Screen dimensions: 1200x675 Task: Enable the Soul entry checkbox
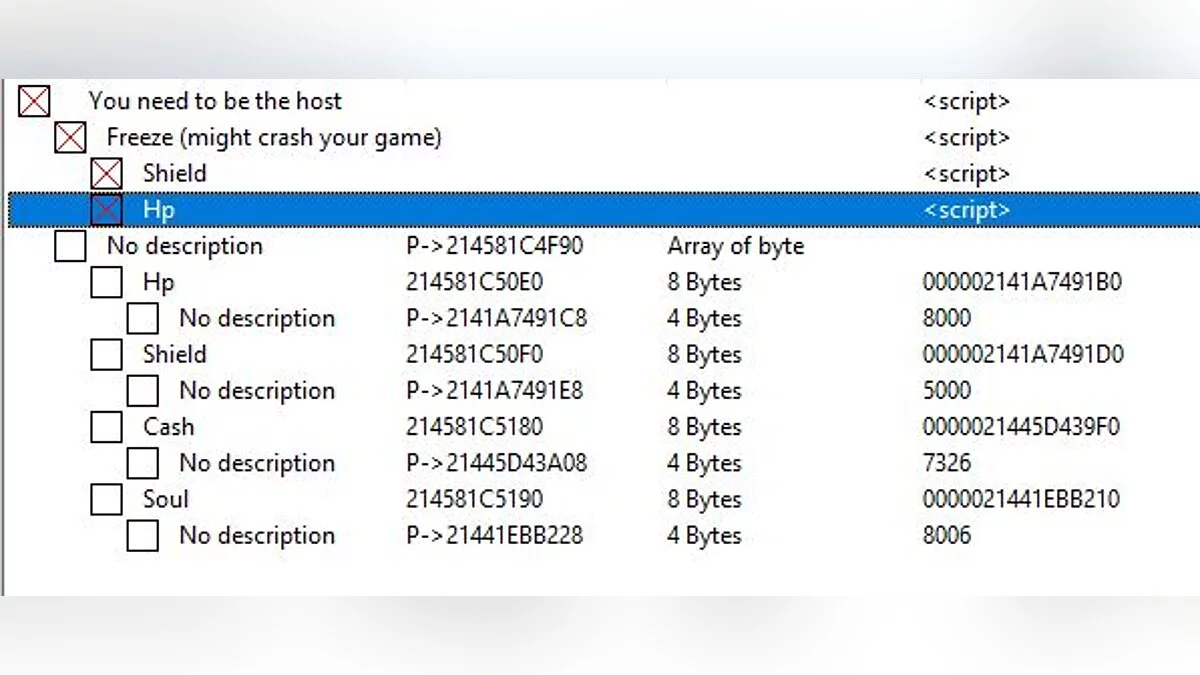pos(106,499)
